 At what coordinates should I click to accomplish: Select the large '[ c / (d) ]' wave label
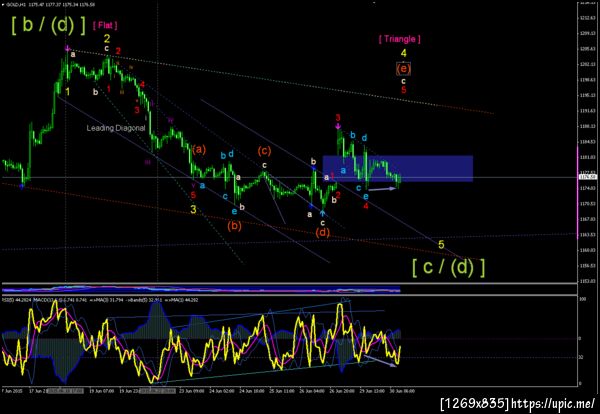pos(449,267)
